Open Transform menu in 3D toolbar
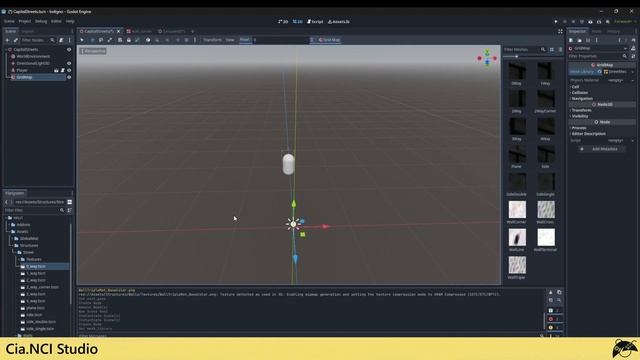The height and width of the screenshot is (360, 640). click(212, 40)
